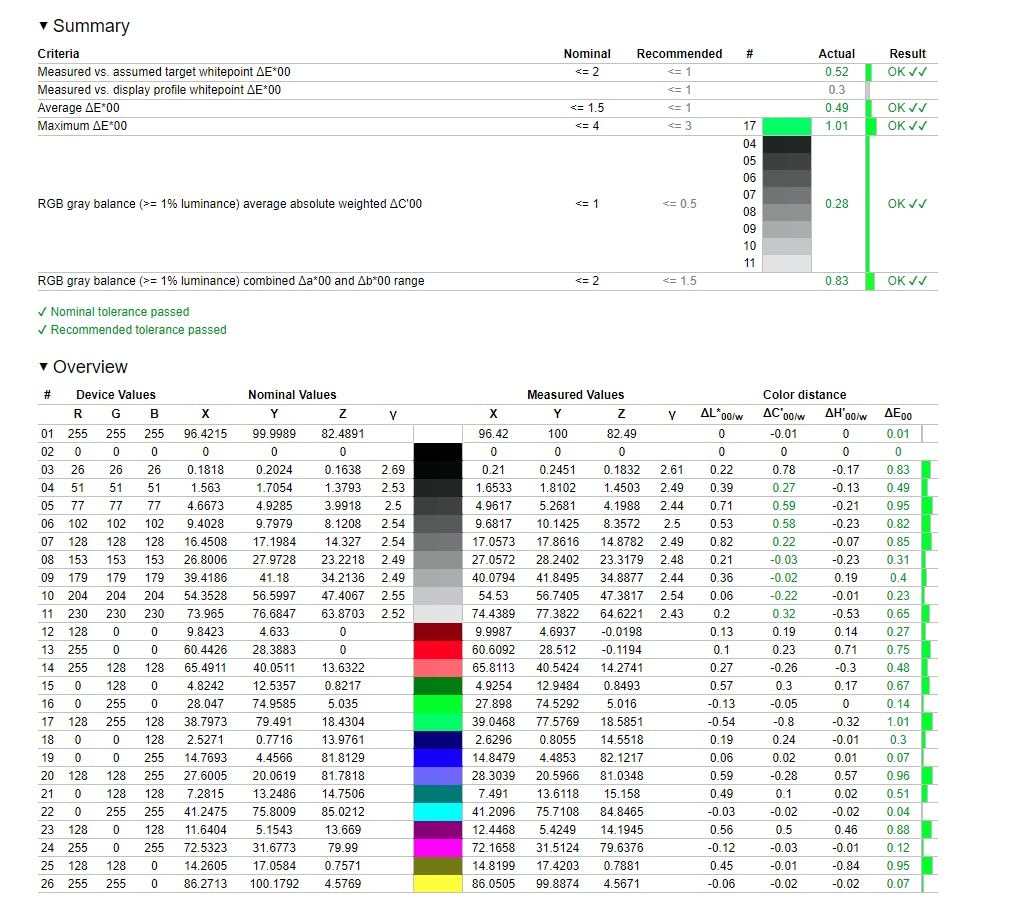
Task: Click the 'Result' column header
Action: pyautogui.click(x=907, y=54)
